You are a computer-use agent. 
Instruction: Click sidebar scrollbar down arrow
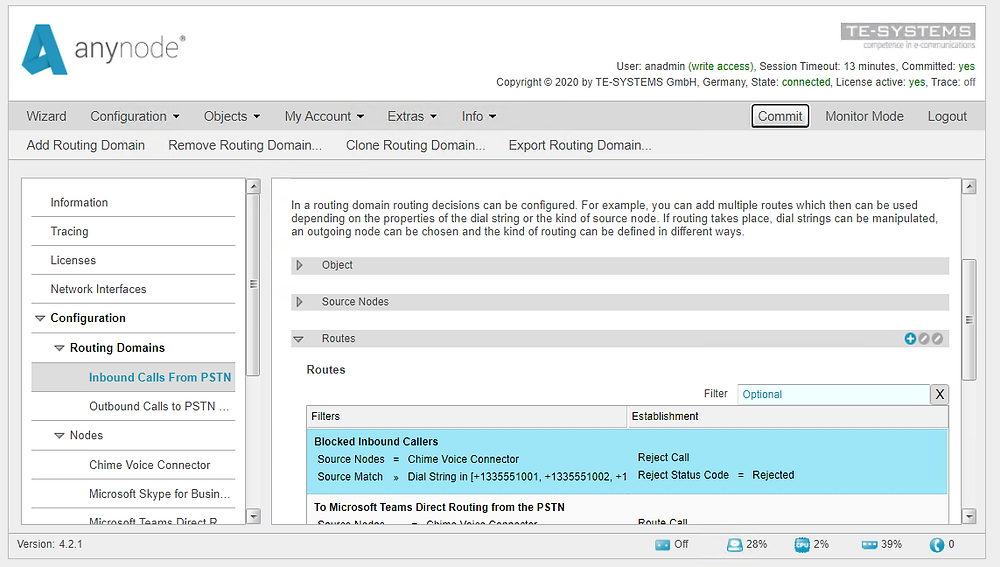point(253,516)
